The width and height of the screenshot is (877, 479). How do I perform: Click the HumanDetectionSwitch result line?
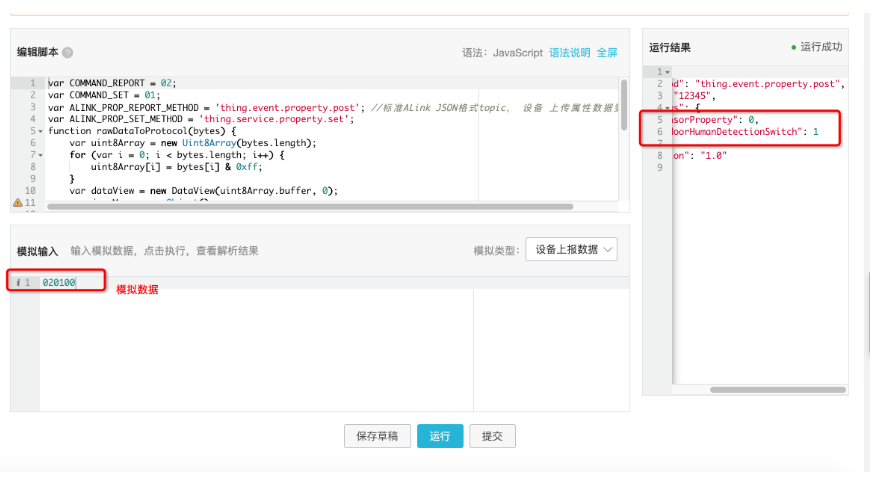click(x=746, y=132)
